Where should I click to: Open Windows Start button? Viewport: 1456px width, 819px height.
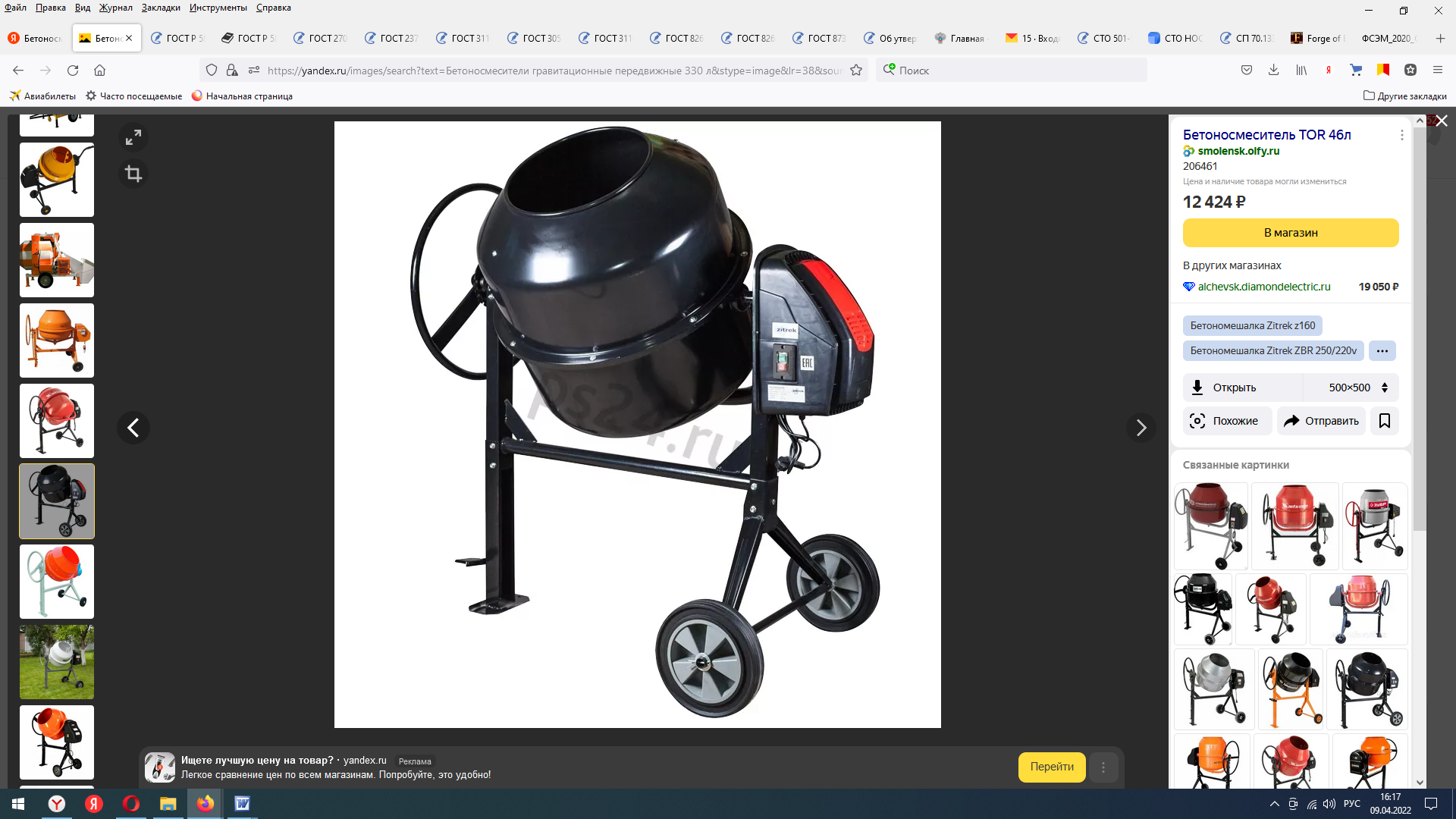18,804
